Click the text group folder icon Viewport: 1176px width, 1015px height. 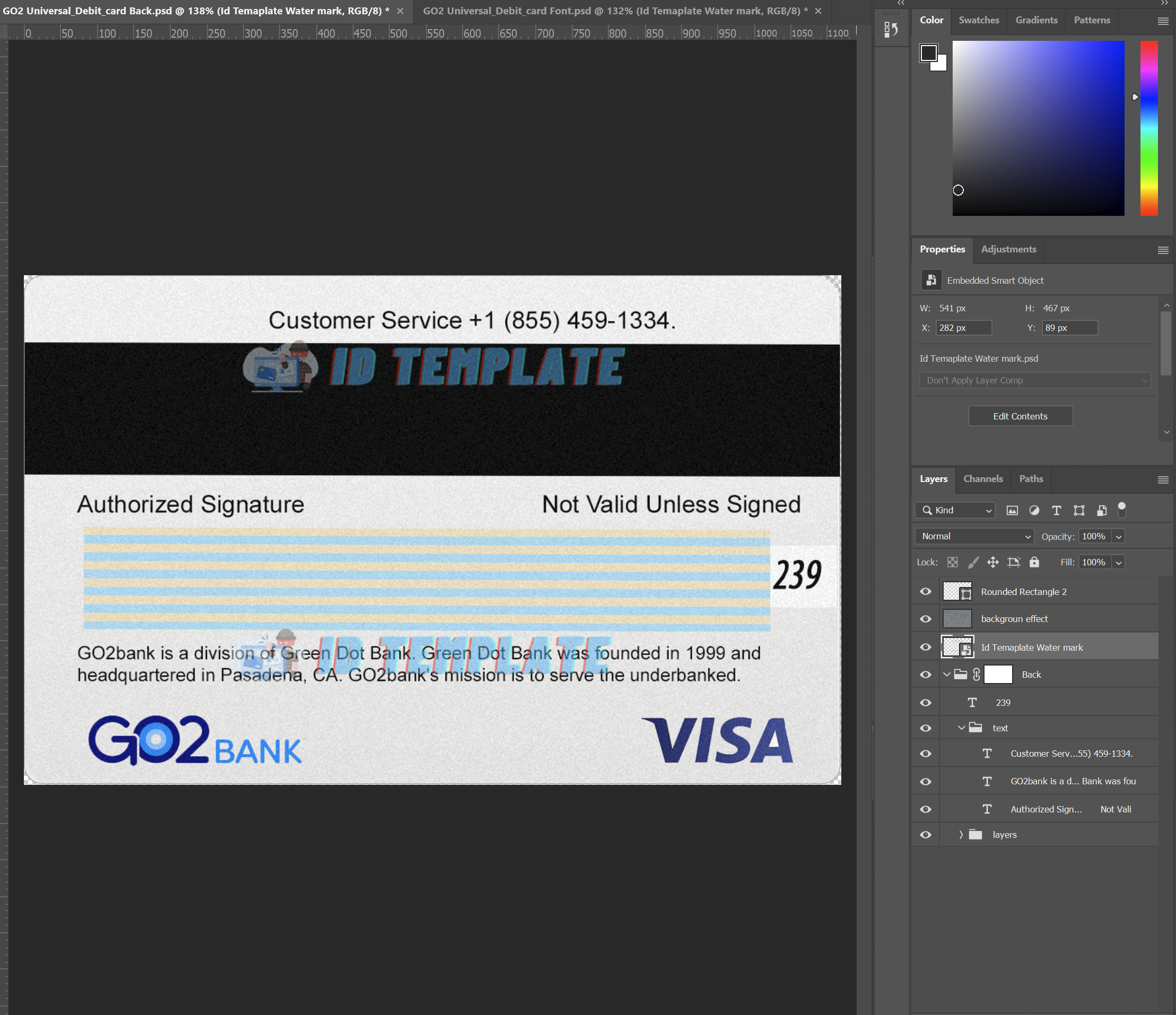tap(975, 728)
